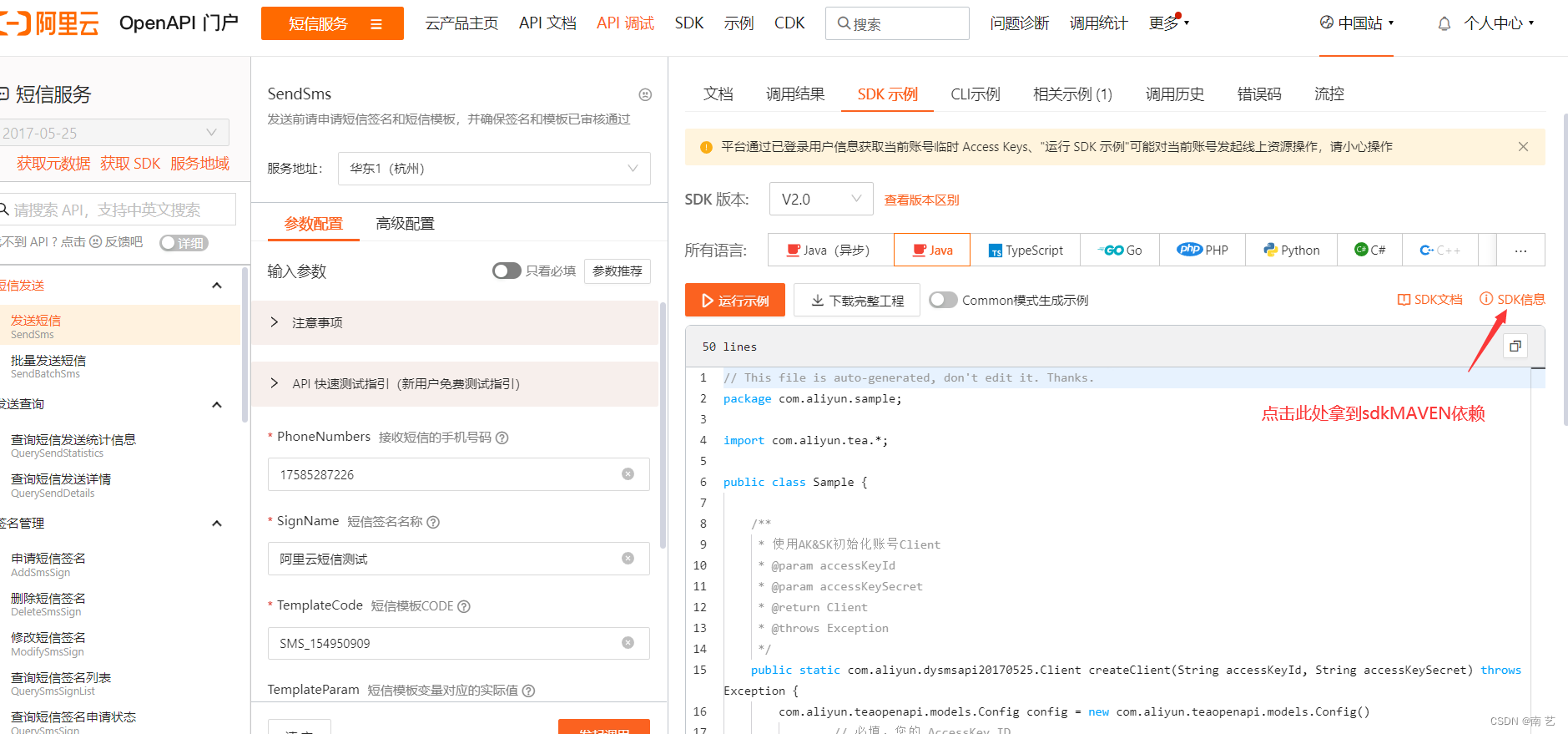Open CDK in the top navigation

(x=789, y=23)
